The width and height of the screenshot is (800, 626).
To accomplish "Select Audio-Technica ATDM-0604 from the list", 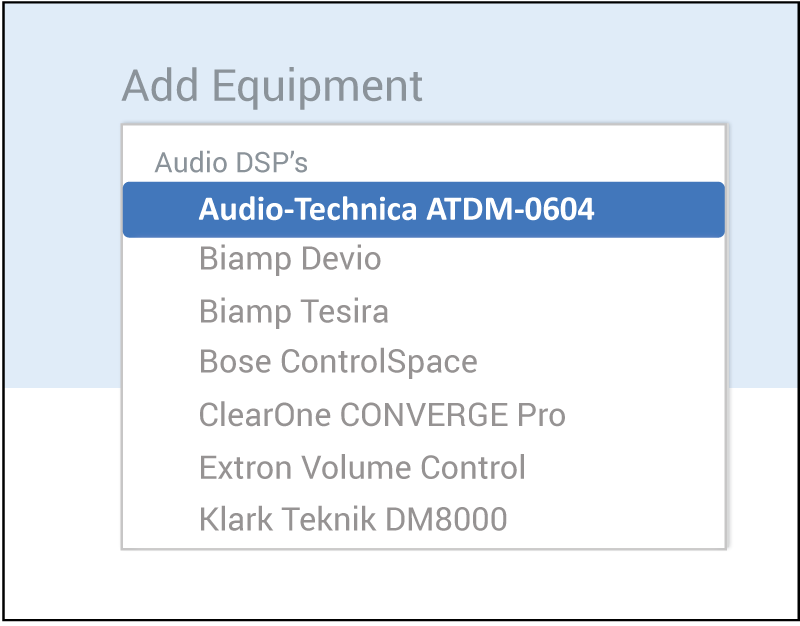I will click(396, 209).
